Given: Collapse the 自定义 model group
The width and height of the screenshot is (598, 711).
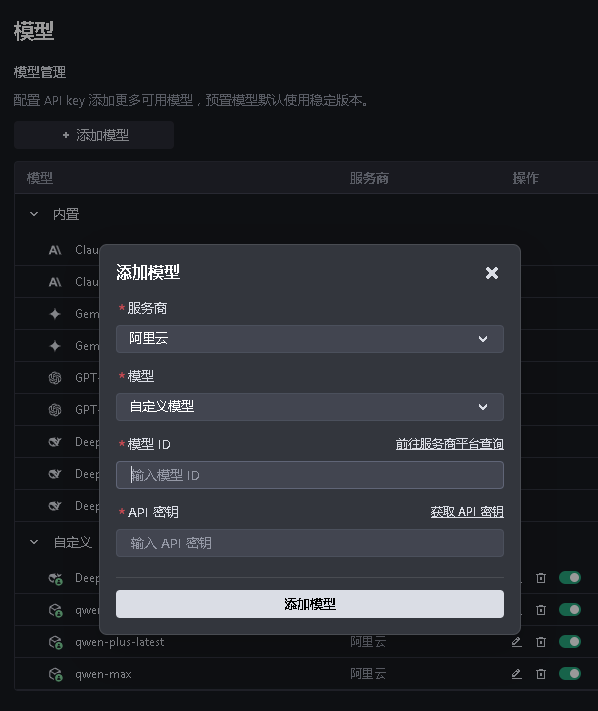Looking at the screenshot, I should tap(34, 542).
